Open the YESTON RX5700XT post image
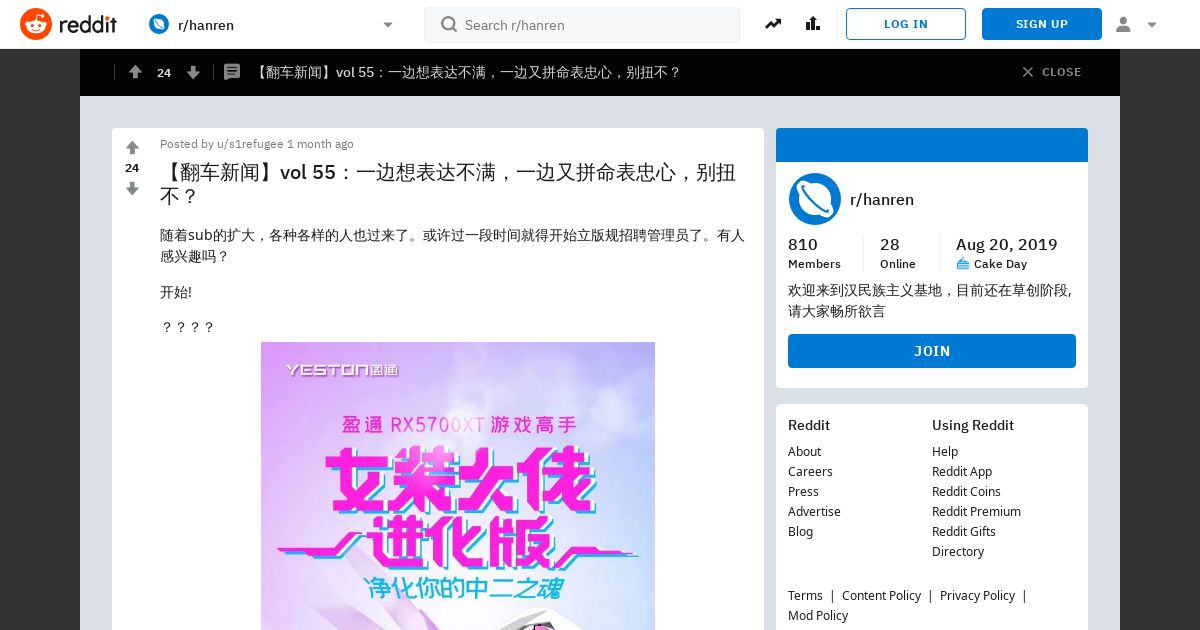The width and height of the screenshot is (1200, 630). pyautogui.click(x=458, y=486)
